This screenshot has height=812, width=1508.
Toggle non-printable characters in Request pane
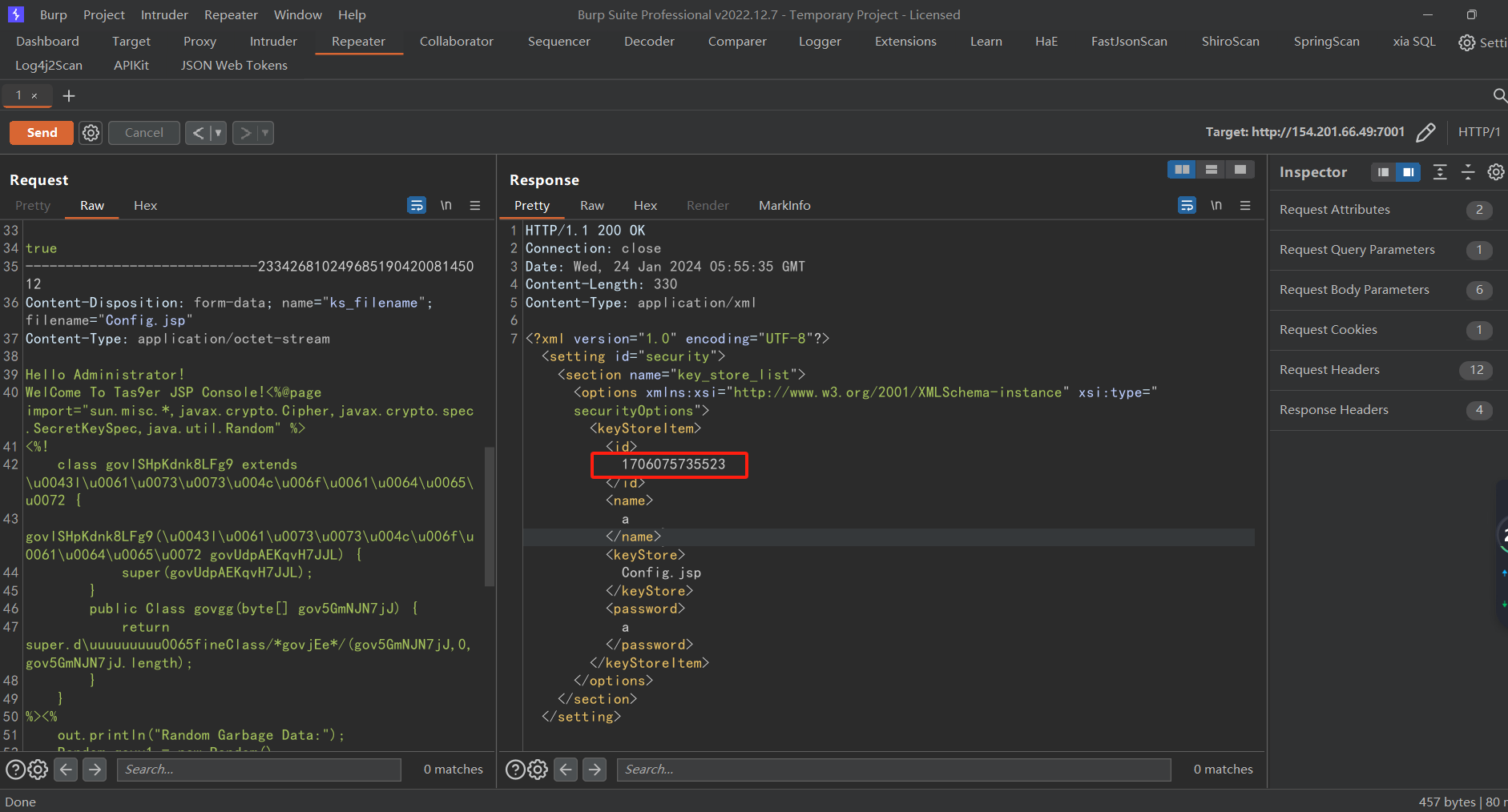pyautogui.click(x=446, y=206)
